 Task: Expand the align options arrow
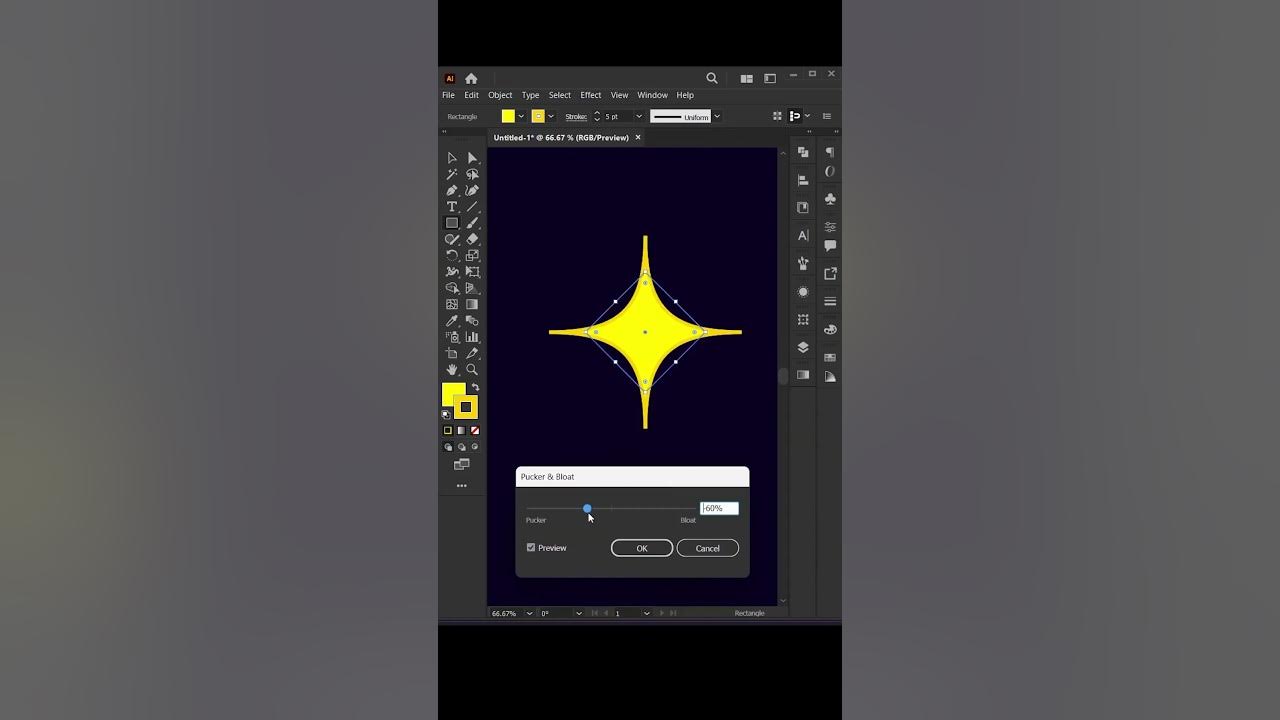click(x=807, y=116)
